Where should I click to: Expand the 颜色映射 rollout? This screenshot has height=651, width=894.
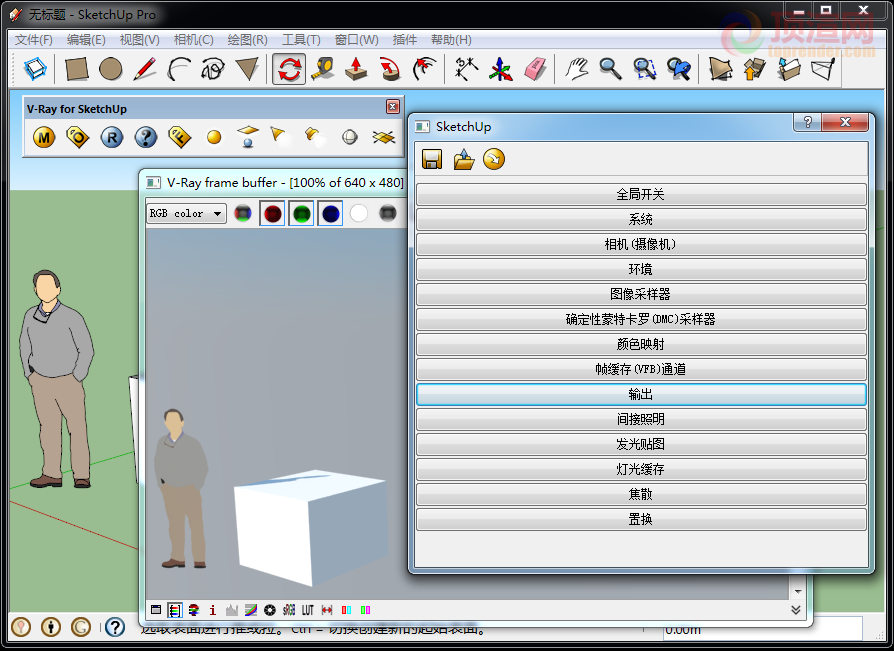click(x=641, y=345)
